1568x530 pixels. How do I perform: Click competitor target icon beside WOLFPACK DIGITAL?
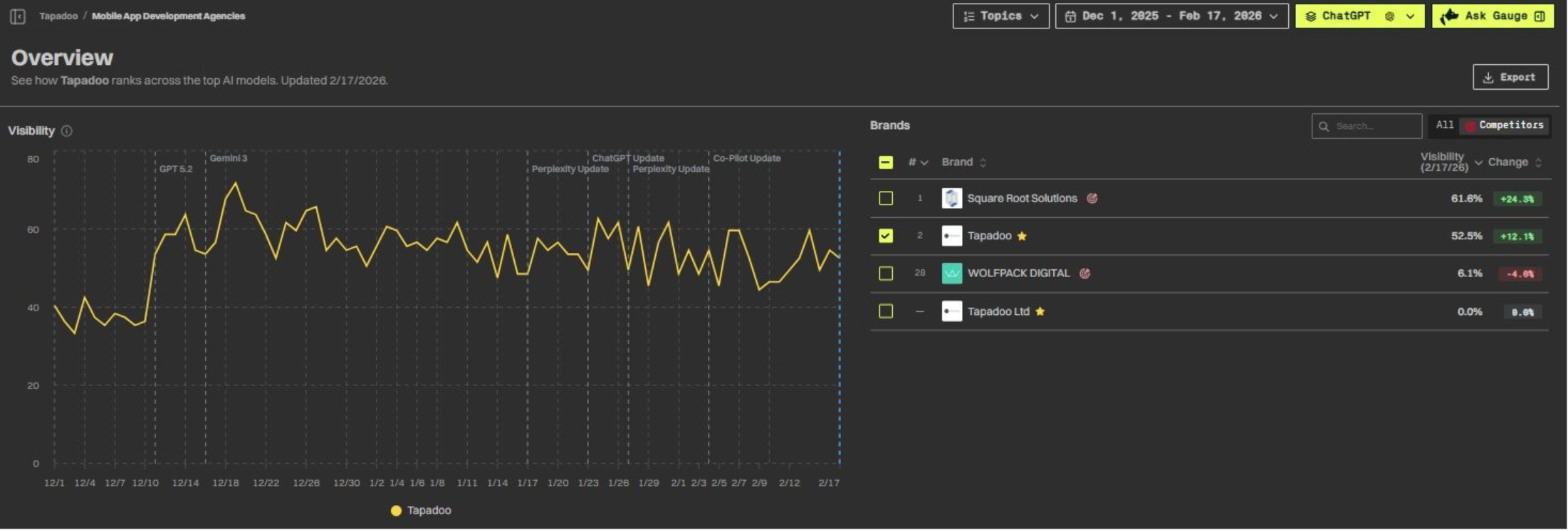[1084, 274]
